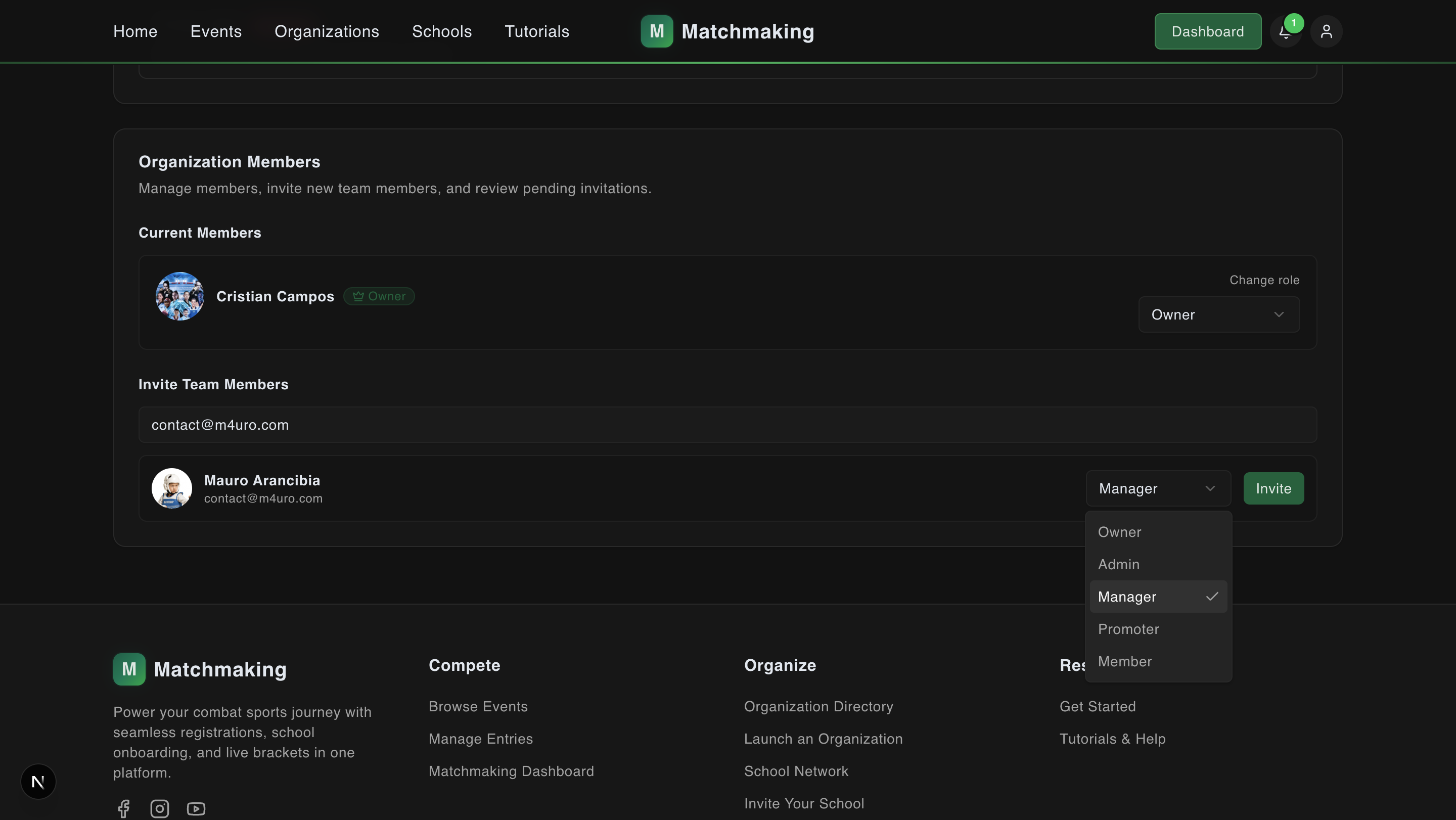This screenshot has height=820, width=1456.
Task: Open the user profile icon
Action: [x=1326, y=32]
